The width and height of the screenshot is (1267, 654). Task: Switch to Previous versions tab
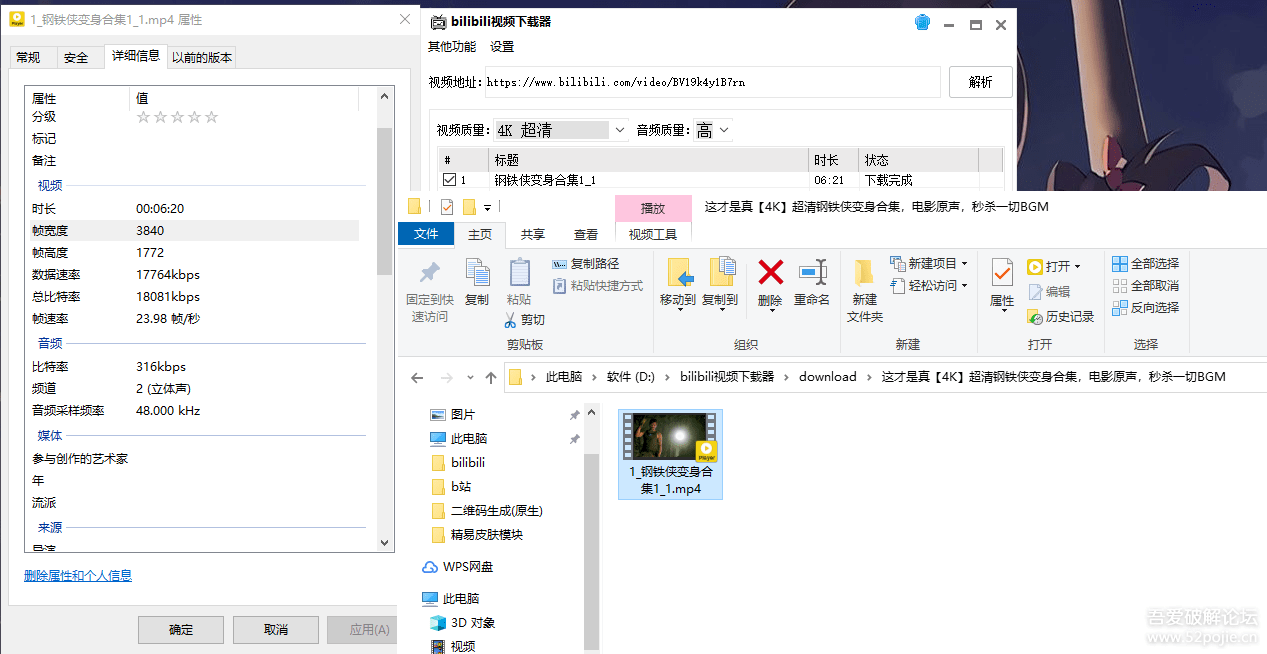click(202, 58)
